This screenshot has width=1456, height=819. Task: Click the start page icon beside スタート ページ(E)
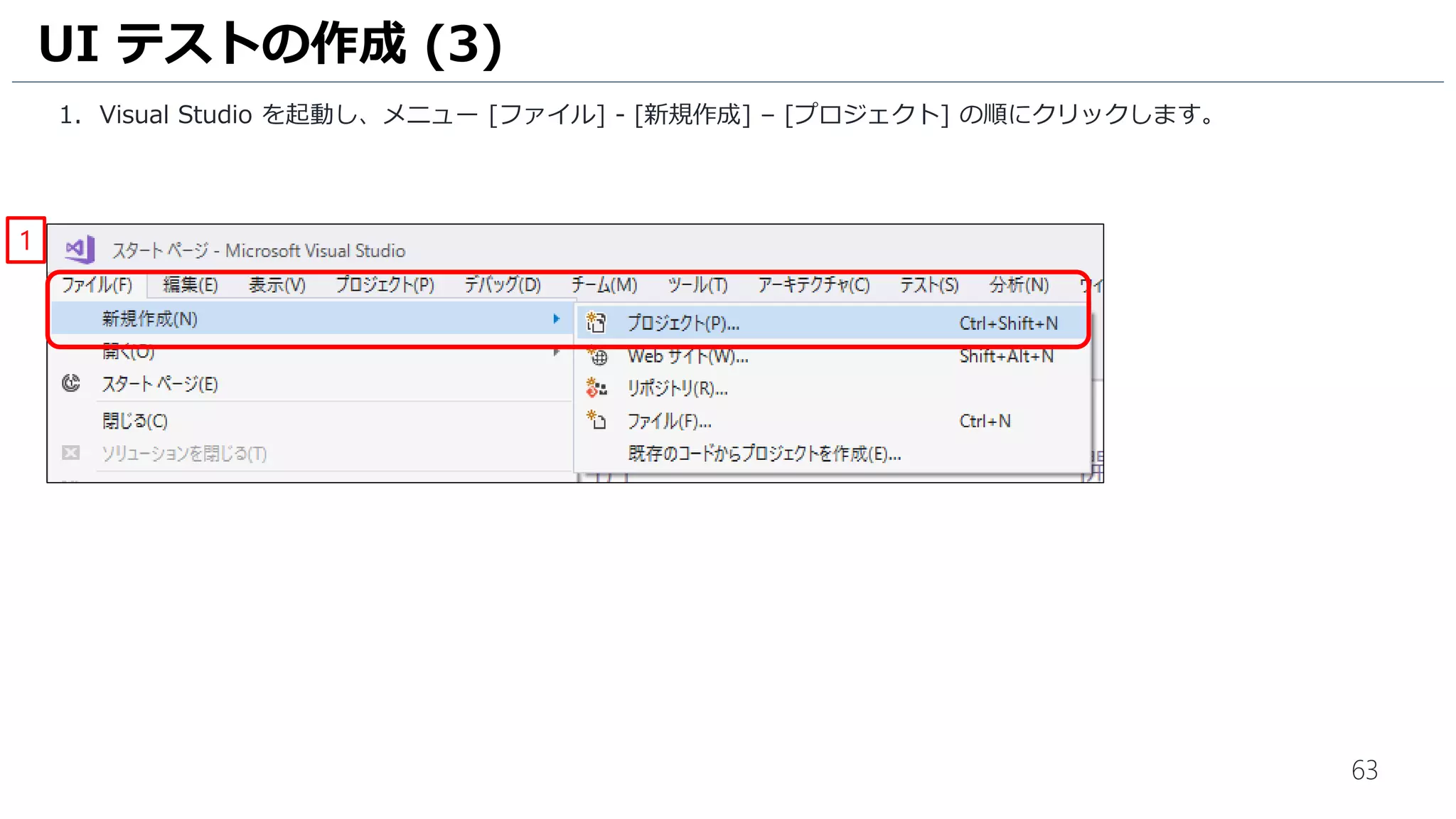[x=71, y=384]
